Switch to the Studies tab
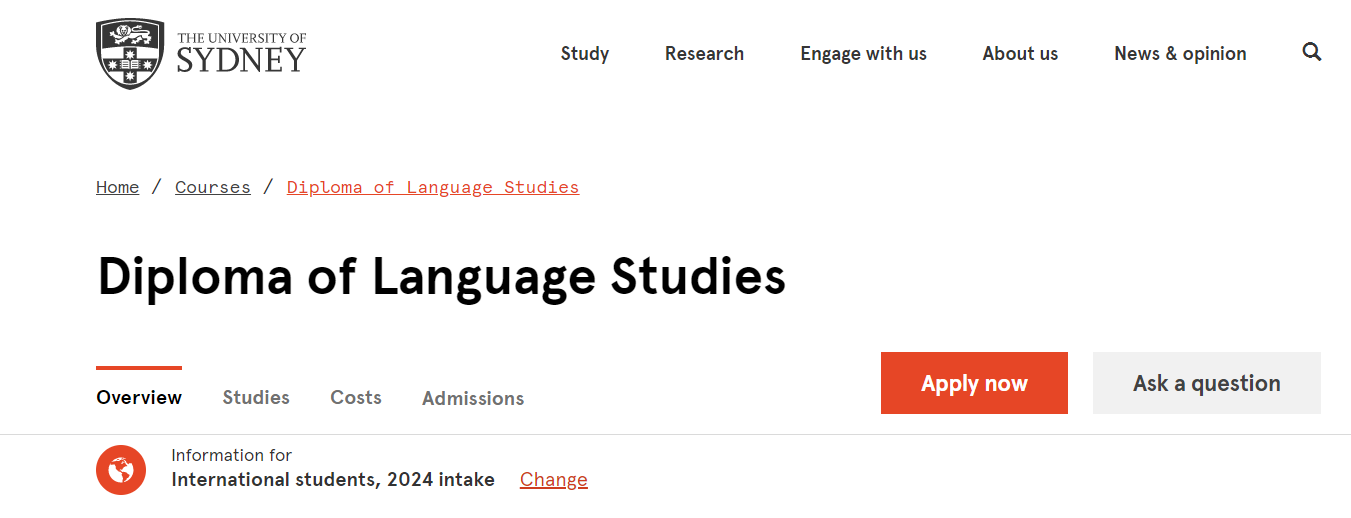Image resolution: width=1351 pixels, height=518 pixels. 256,397
